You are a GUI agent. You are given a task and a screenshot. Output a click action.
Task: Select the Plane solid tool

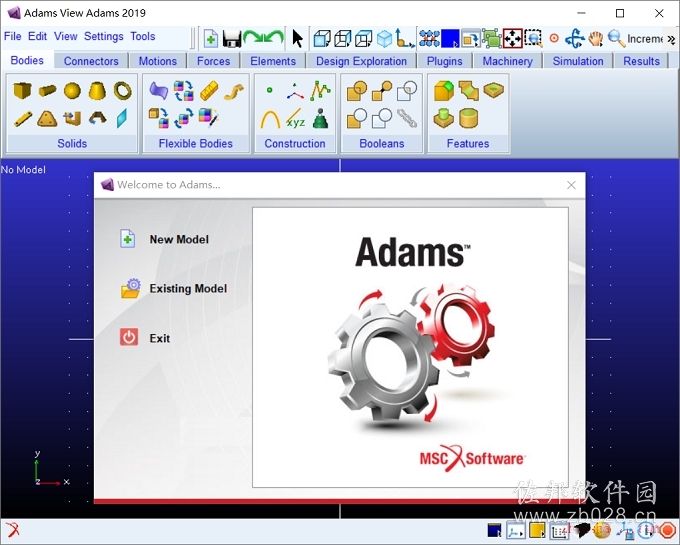pos(122,118)
